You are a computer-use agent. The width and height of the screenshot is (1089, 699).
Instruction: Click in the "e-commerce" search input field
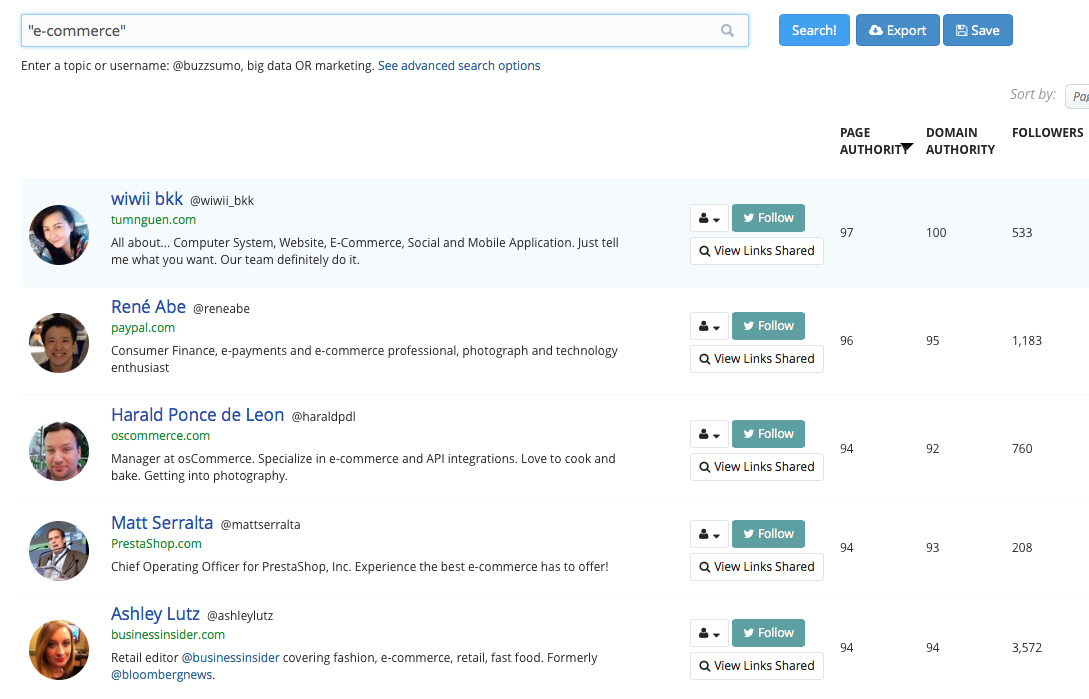[x=370, y=31]
